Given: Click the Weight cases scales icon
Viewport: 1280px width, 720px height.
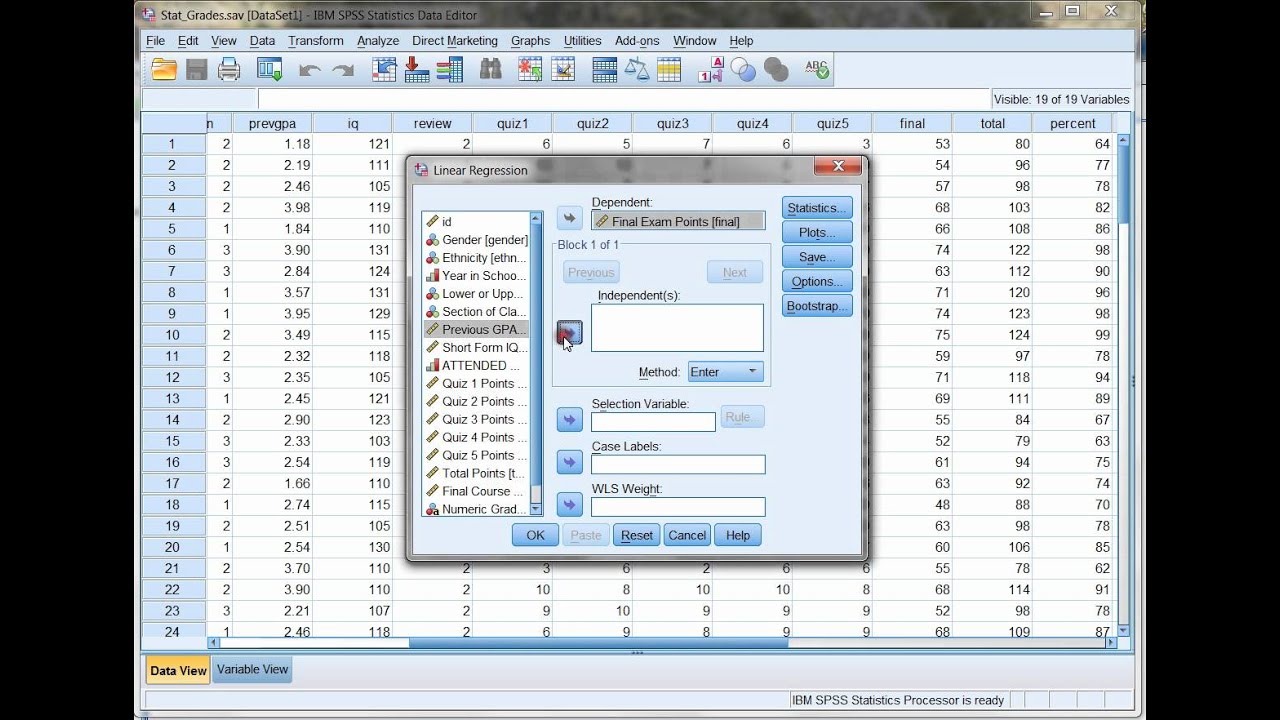Looking at the screenshot, I should coord(636,69).
